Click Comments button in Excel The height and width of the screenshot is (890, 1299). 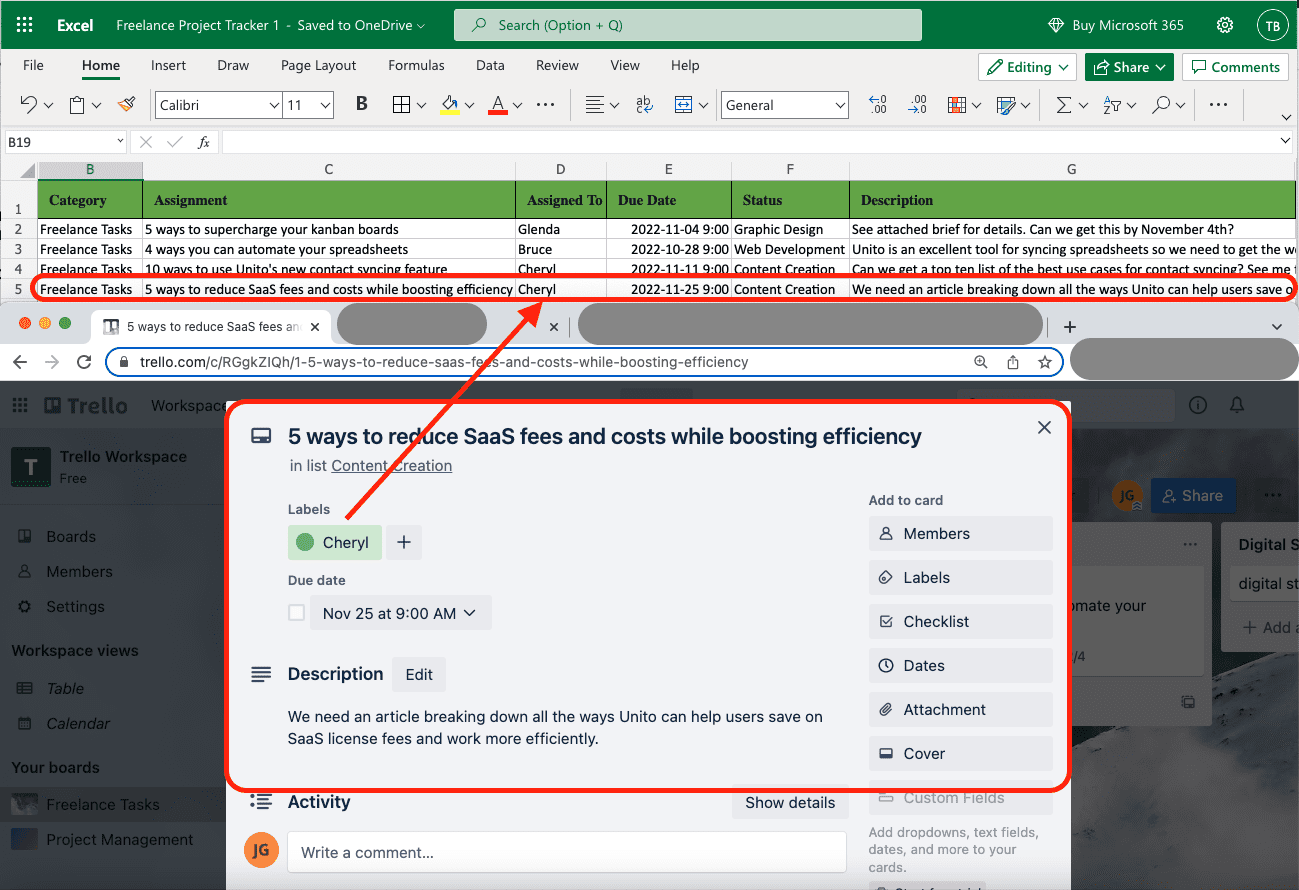(1235, 67)
